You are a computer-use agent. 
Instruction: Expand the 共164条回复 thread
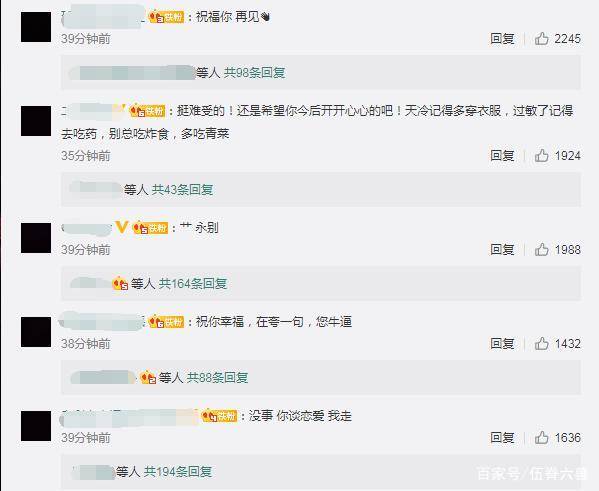click(x=193, y=284)
